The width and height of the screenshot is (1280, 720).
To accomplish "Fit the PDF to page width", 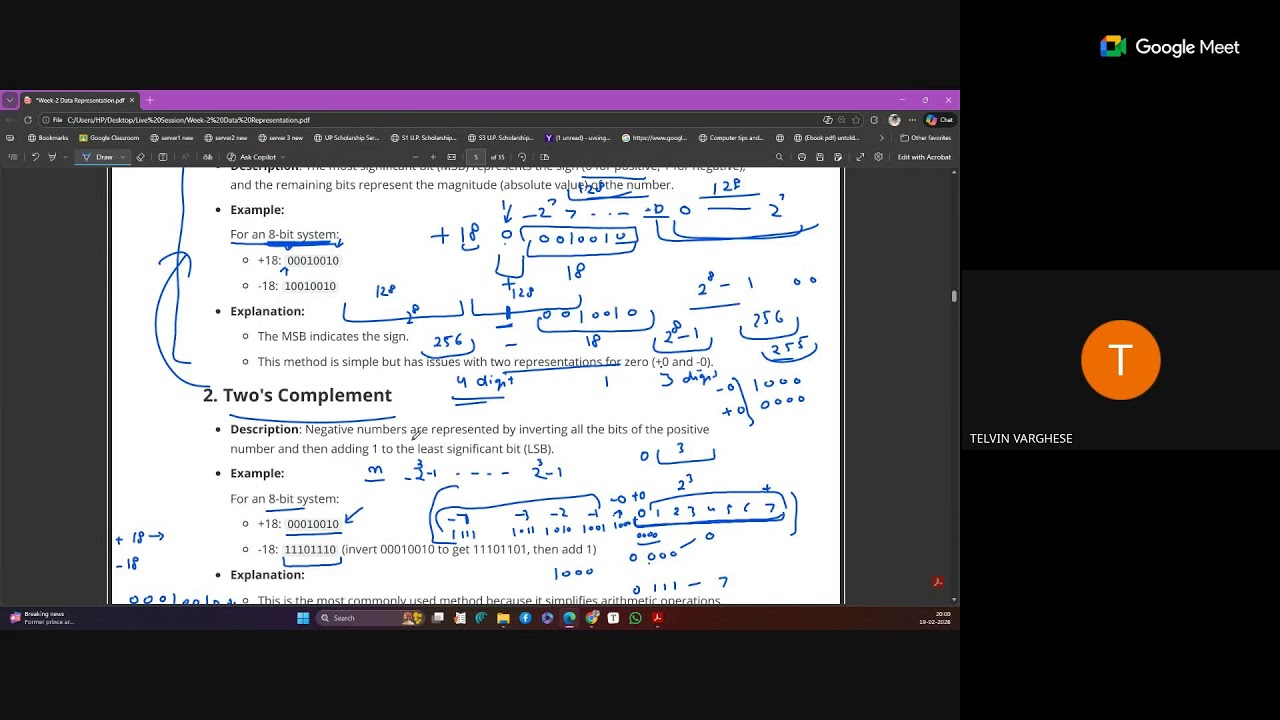I will click(452, 157).
